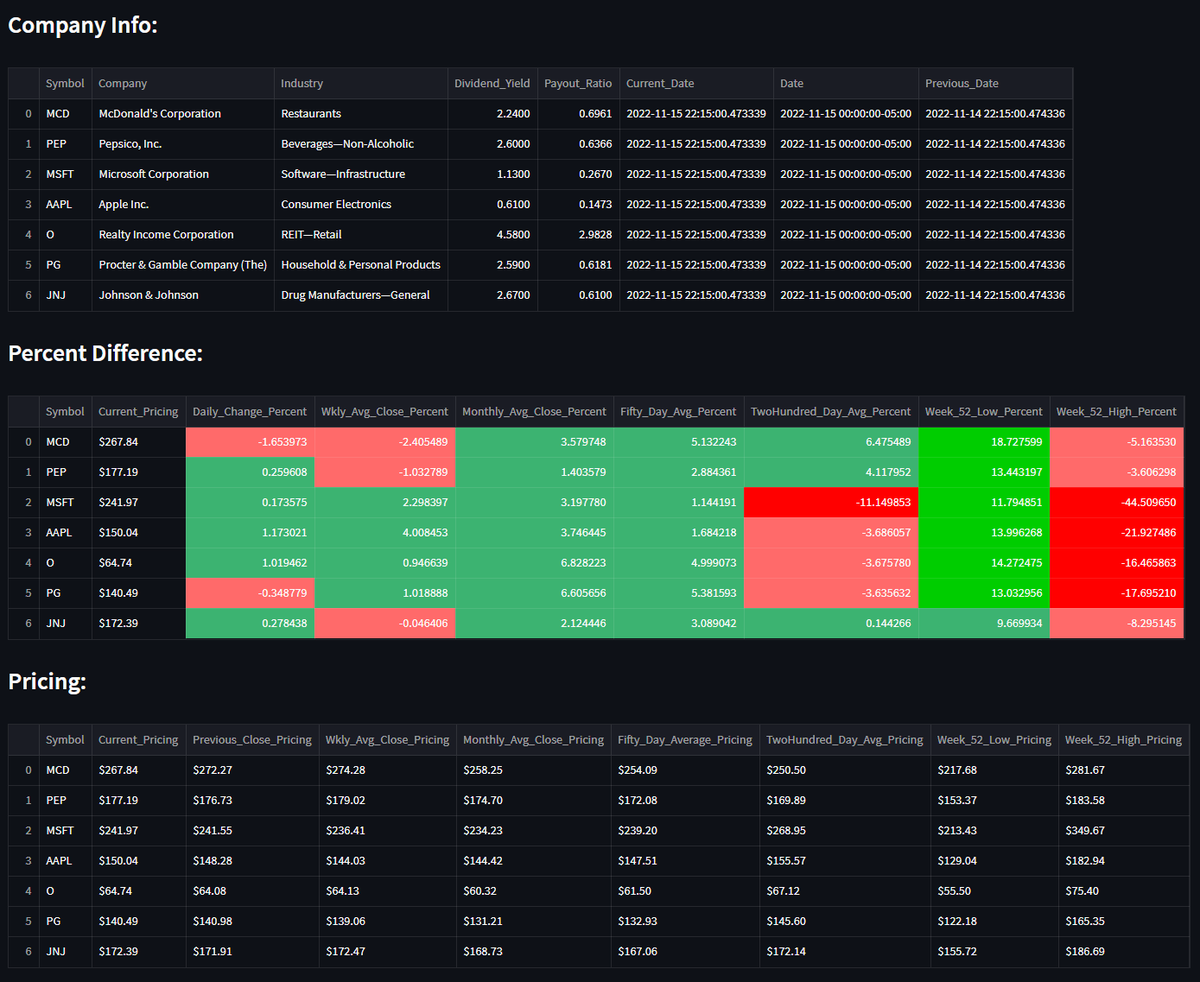Click the Daily_Change_Percent column header
The height and width of the screenshot is (982, 1200).
click(250, 411)
